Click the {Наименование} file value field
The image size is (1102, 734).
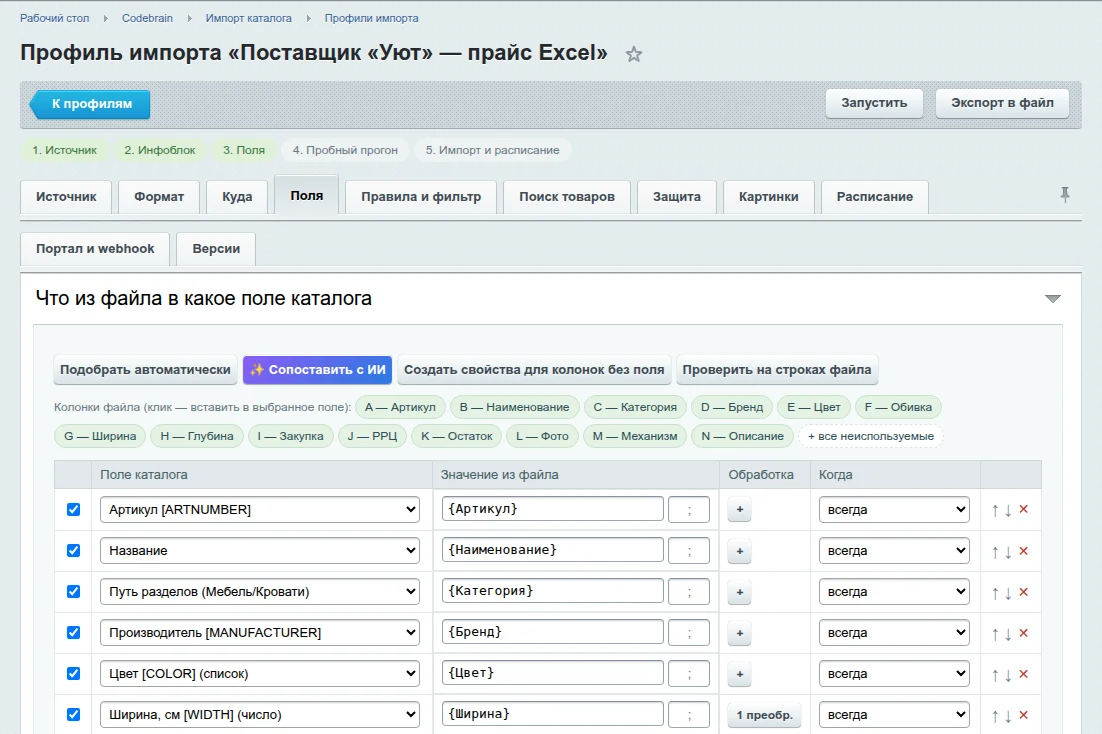pyautogui.click(x=552, y=550)
